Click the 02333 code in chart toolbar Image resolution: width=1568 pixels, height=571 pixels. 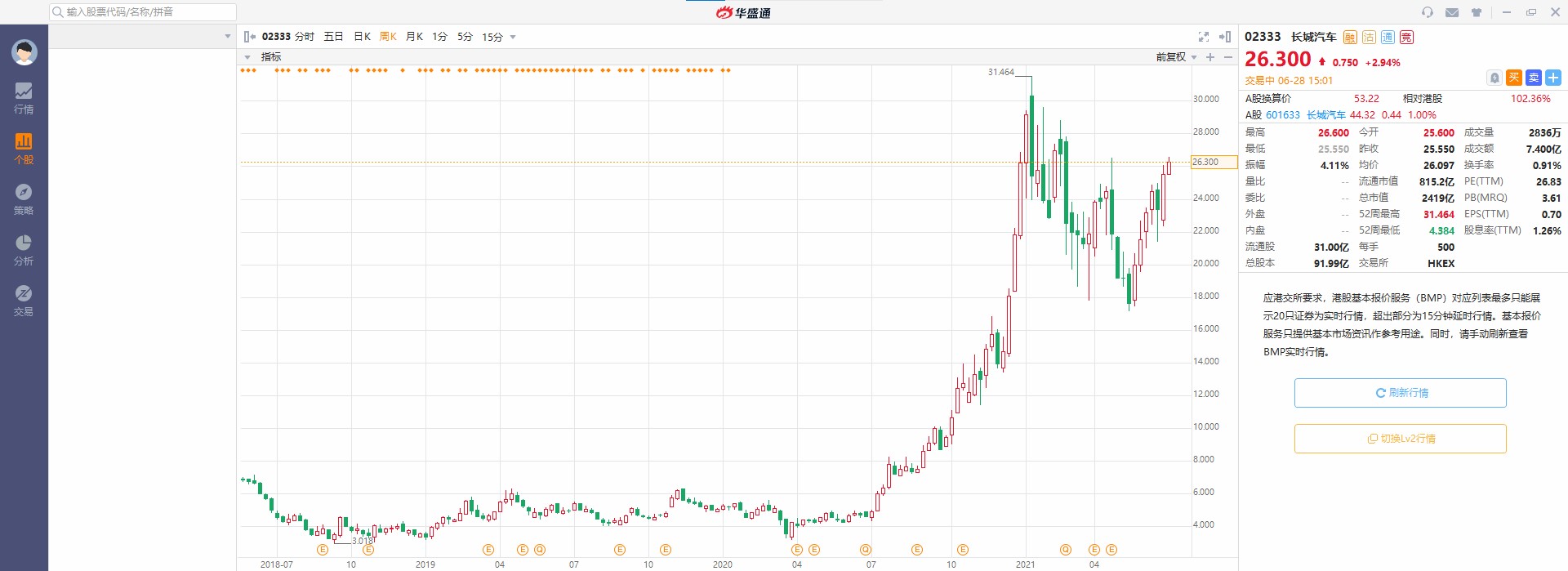point(276,37)
